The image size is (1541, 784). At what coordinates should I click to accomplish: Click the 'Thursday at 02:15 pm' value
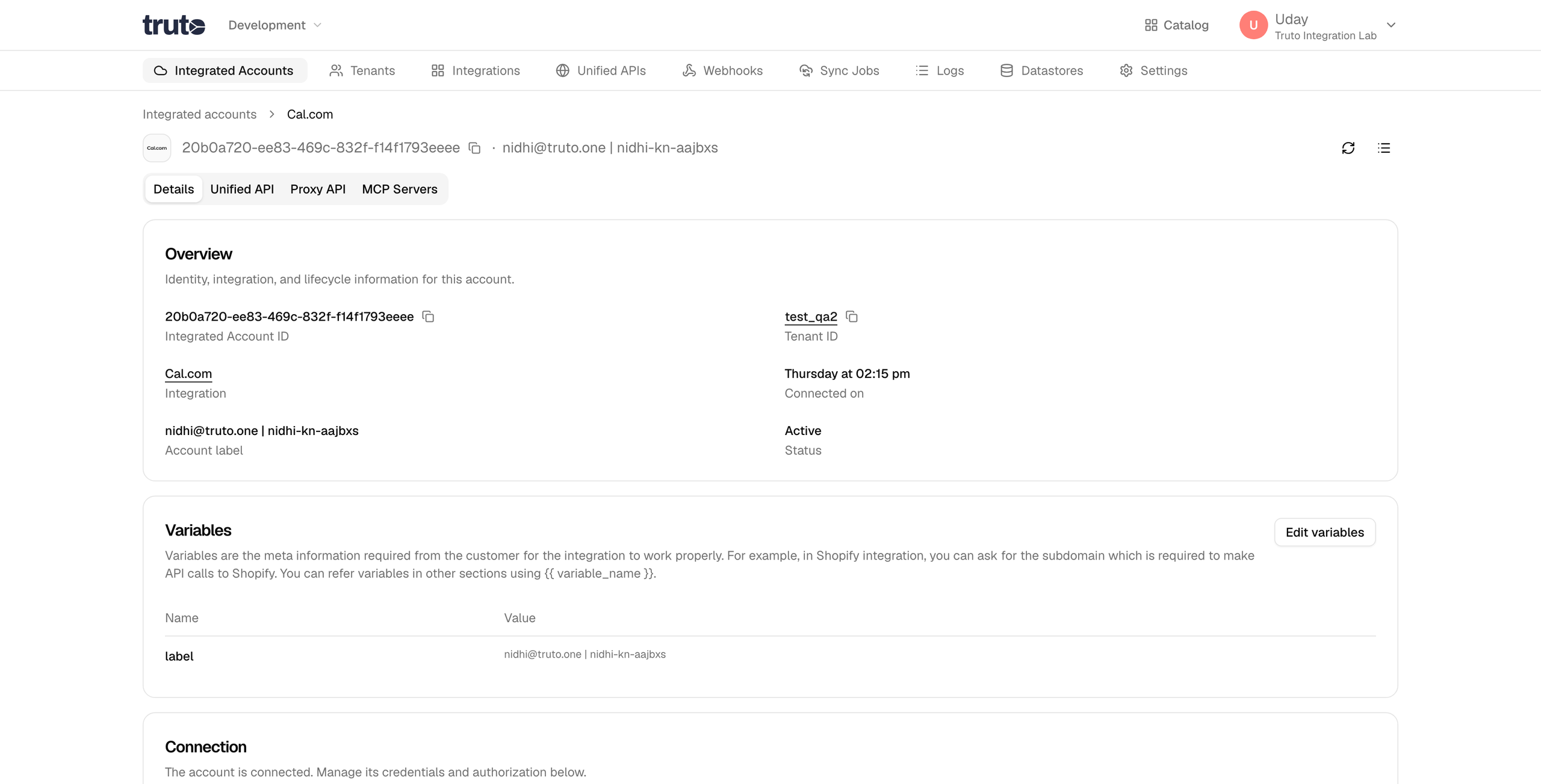tap(847, 374)
